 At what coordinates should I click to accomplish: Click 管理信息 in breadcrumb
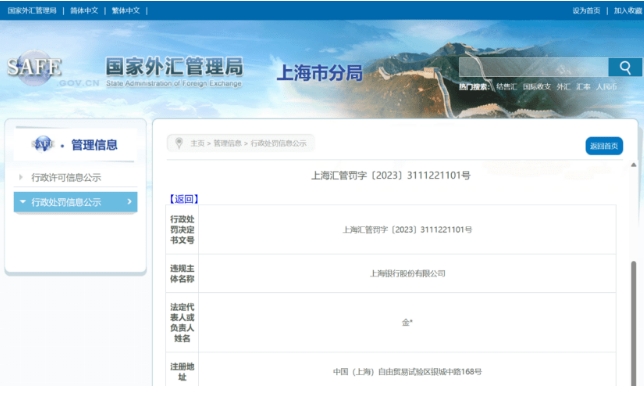click(228, 143)
